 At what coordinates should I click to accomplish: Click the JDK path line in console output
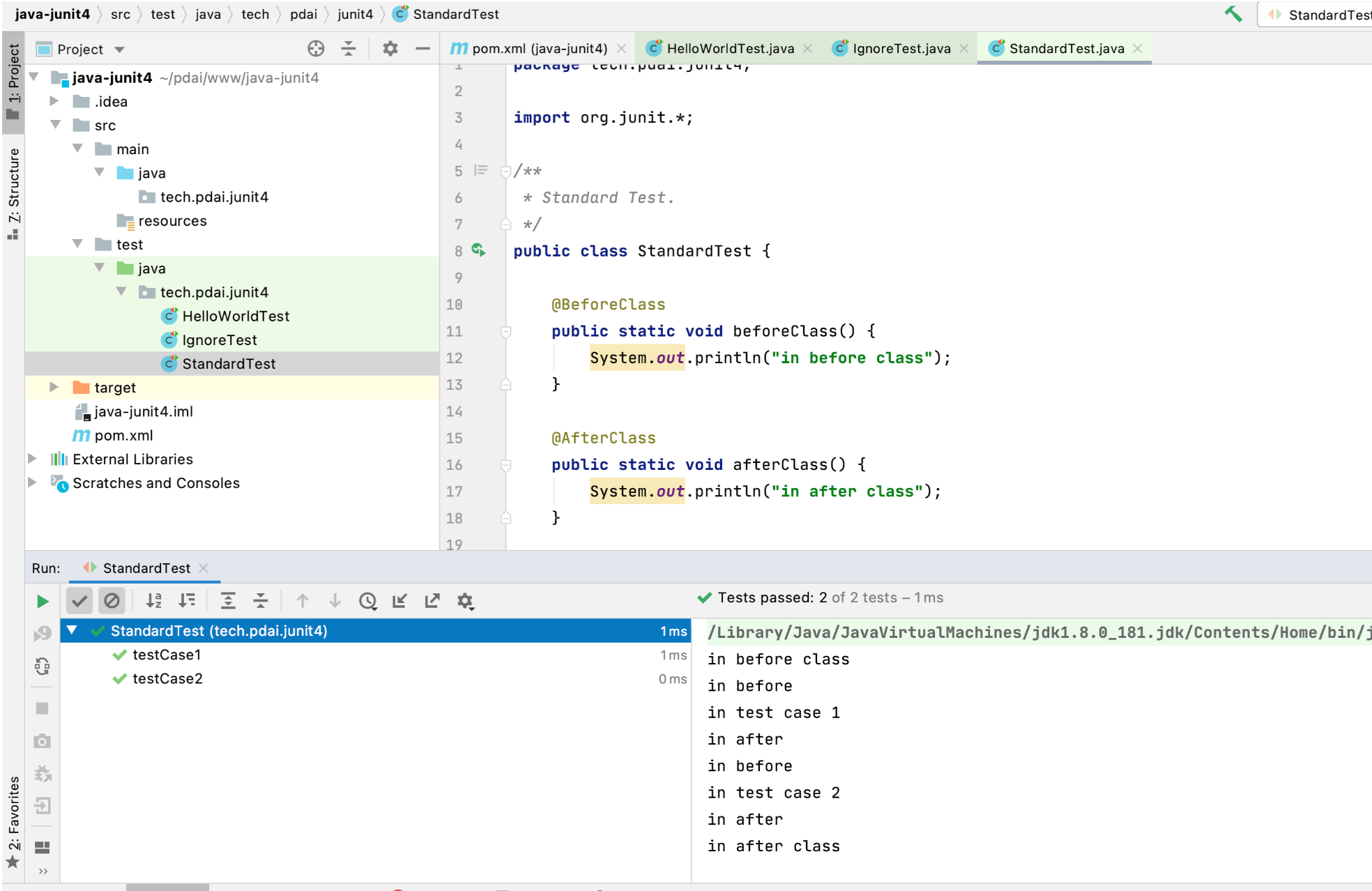tap(1039, 632)
